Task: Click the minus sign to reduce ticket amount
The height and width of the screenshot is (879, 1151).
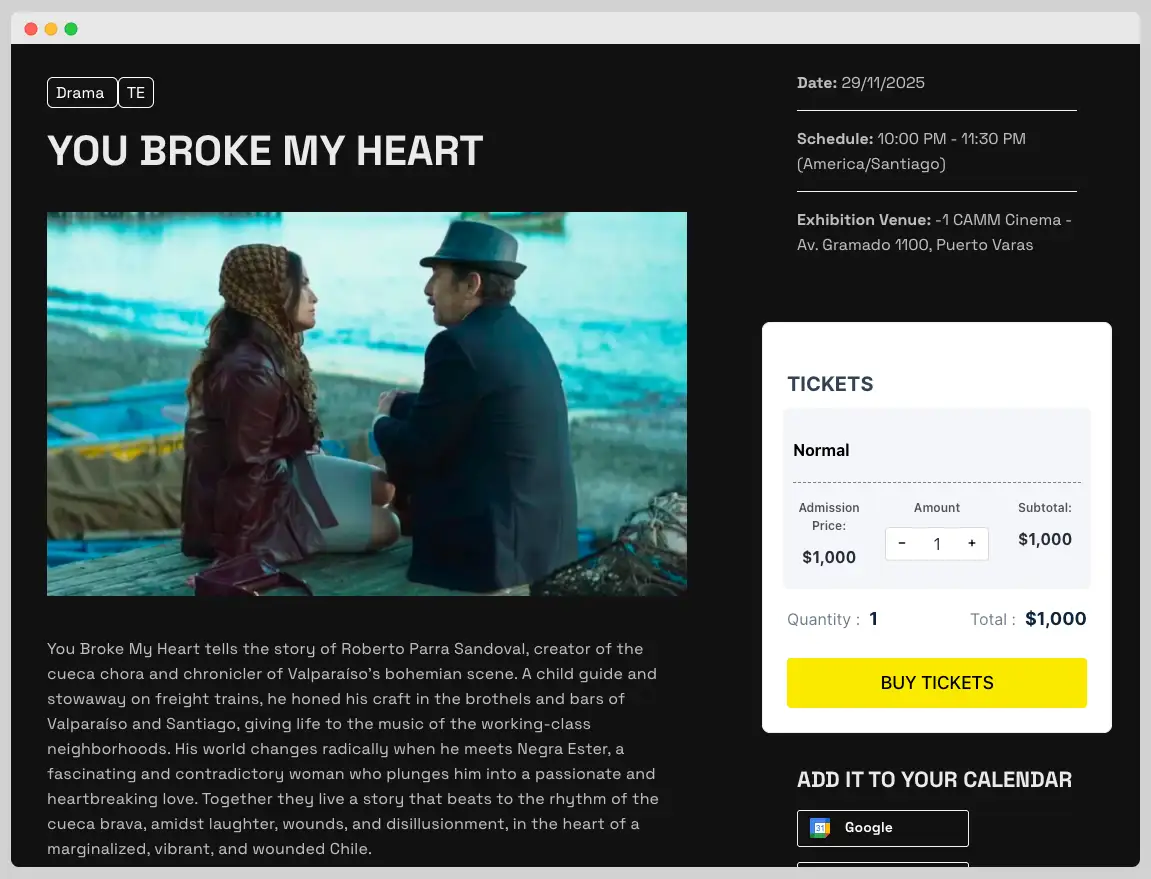Action: pyautogui.click(x=902, y=543)
